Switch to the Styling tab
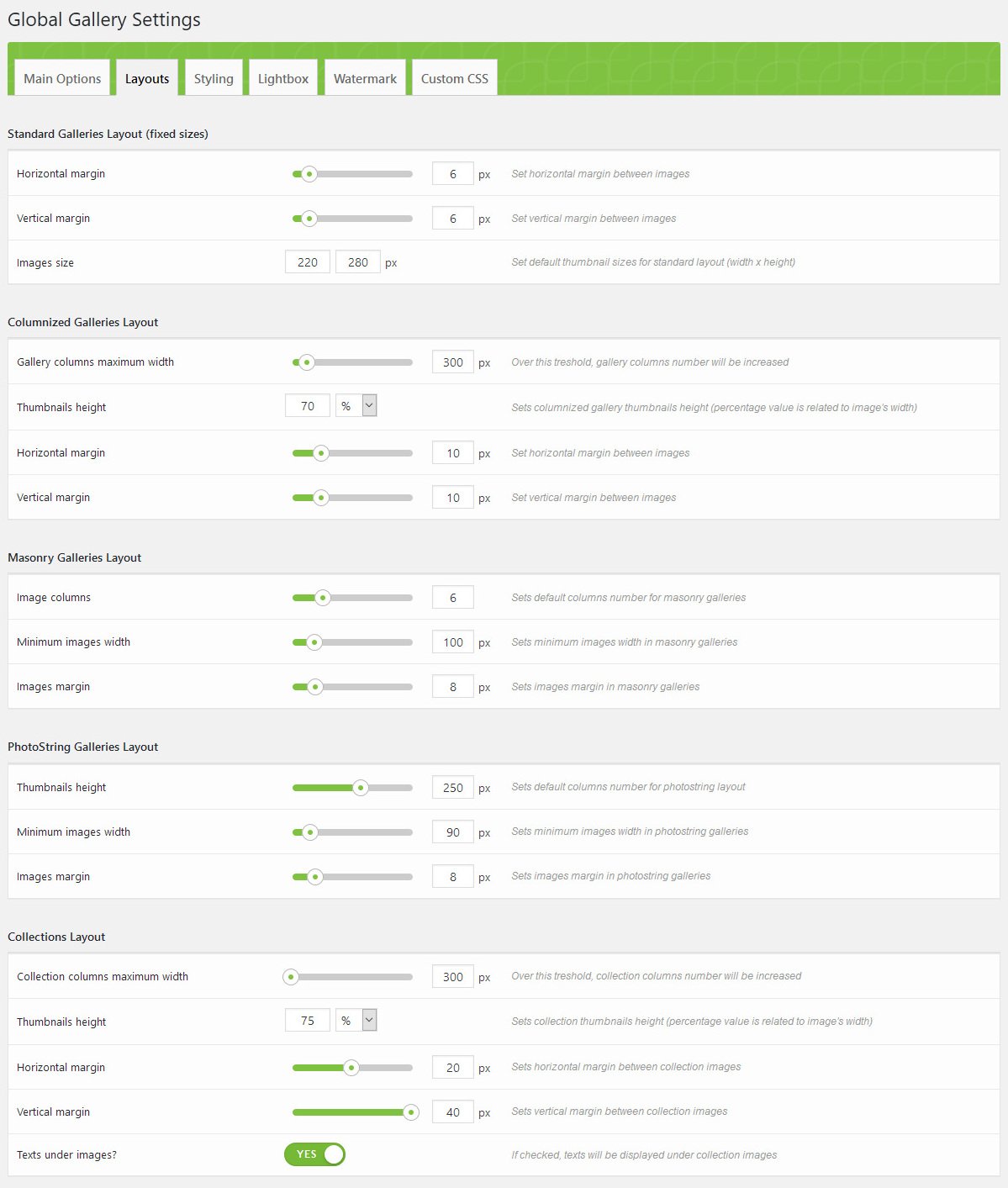 click(x=214, y=78)
